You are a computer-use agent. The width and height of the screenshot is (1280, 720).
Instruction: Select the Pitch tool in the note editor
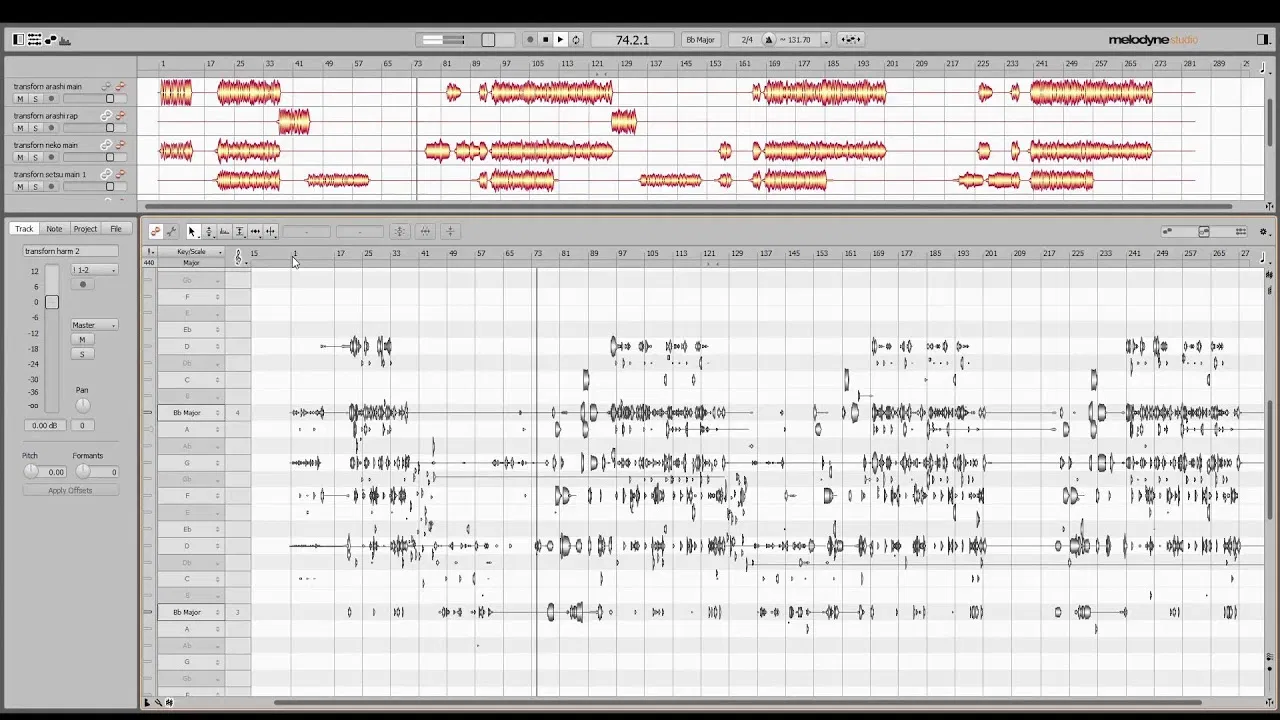click(x=208, y=231)
